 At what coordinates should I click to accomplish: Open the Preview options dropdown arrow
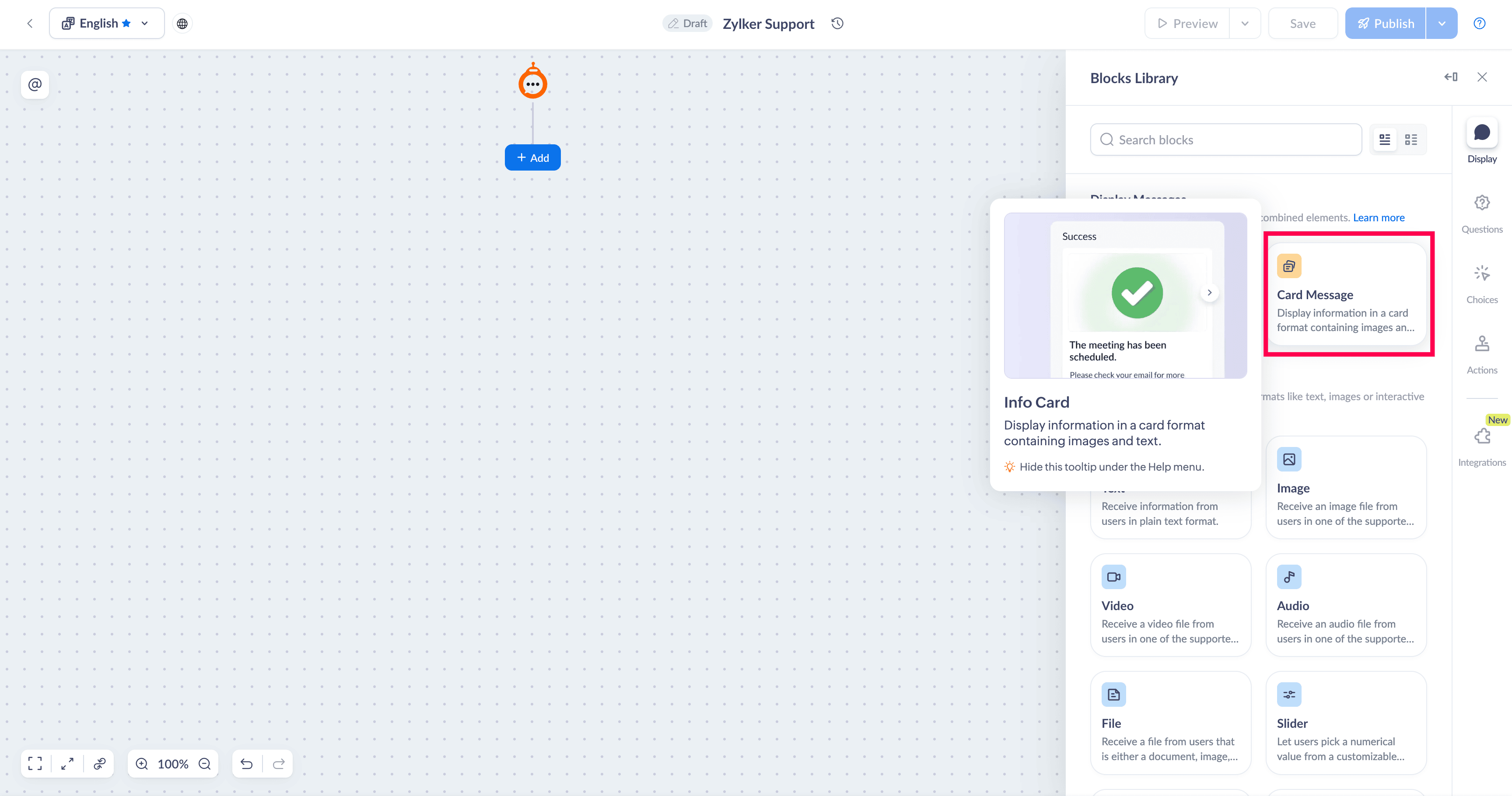tap(1244, 24)
